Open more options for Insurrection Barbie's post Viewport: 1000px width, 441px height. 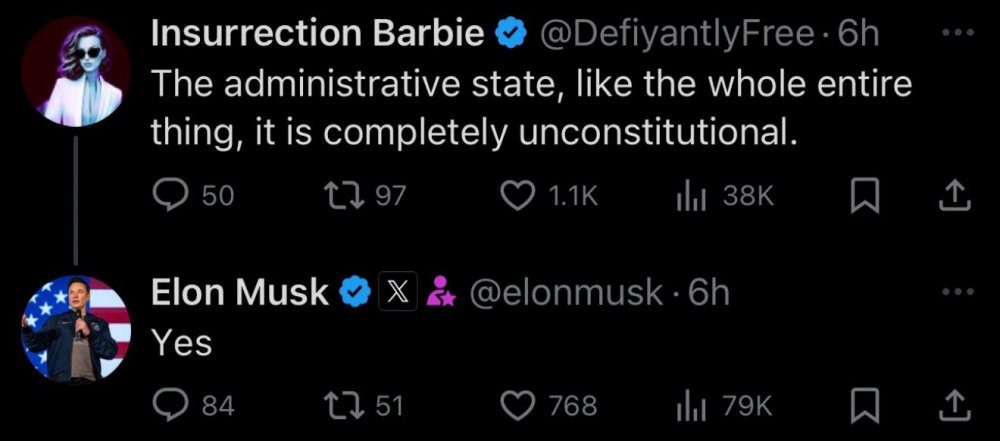click(956, 36)
